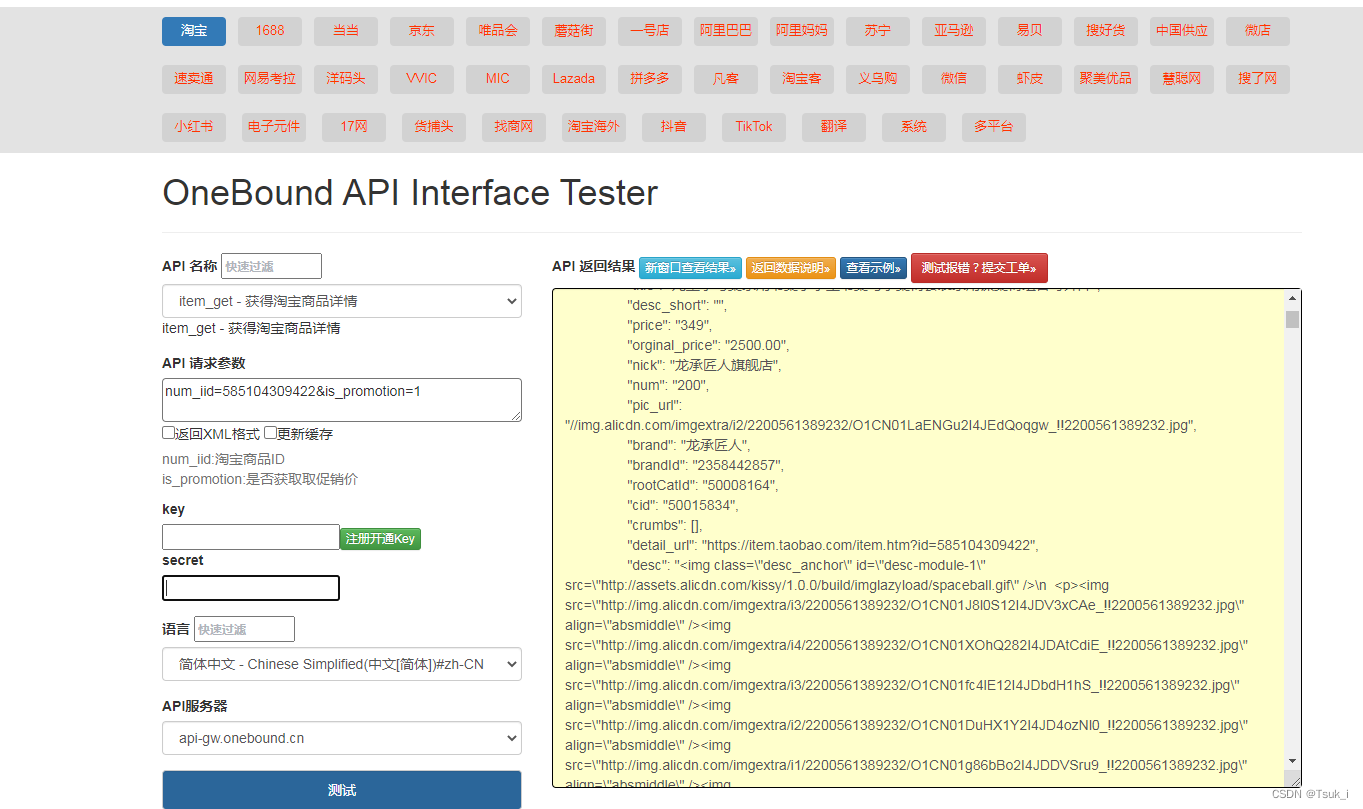This screenshot has width=1363, height=809.
Task: Switch to the 中国供应 tab
Action: [1182, 31]
